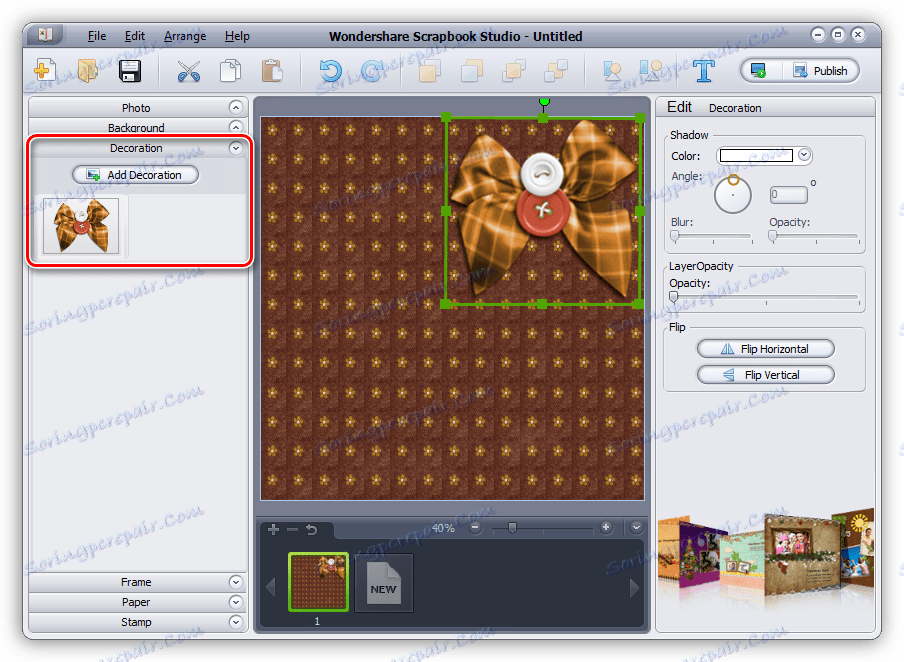Remove page with the minus icon
Screen dimensions: 904x662
click(x=292, y=529)
